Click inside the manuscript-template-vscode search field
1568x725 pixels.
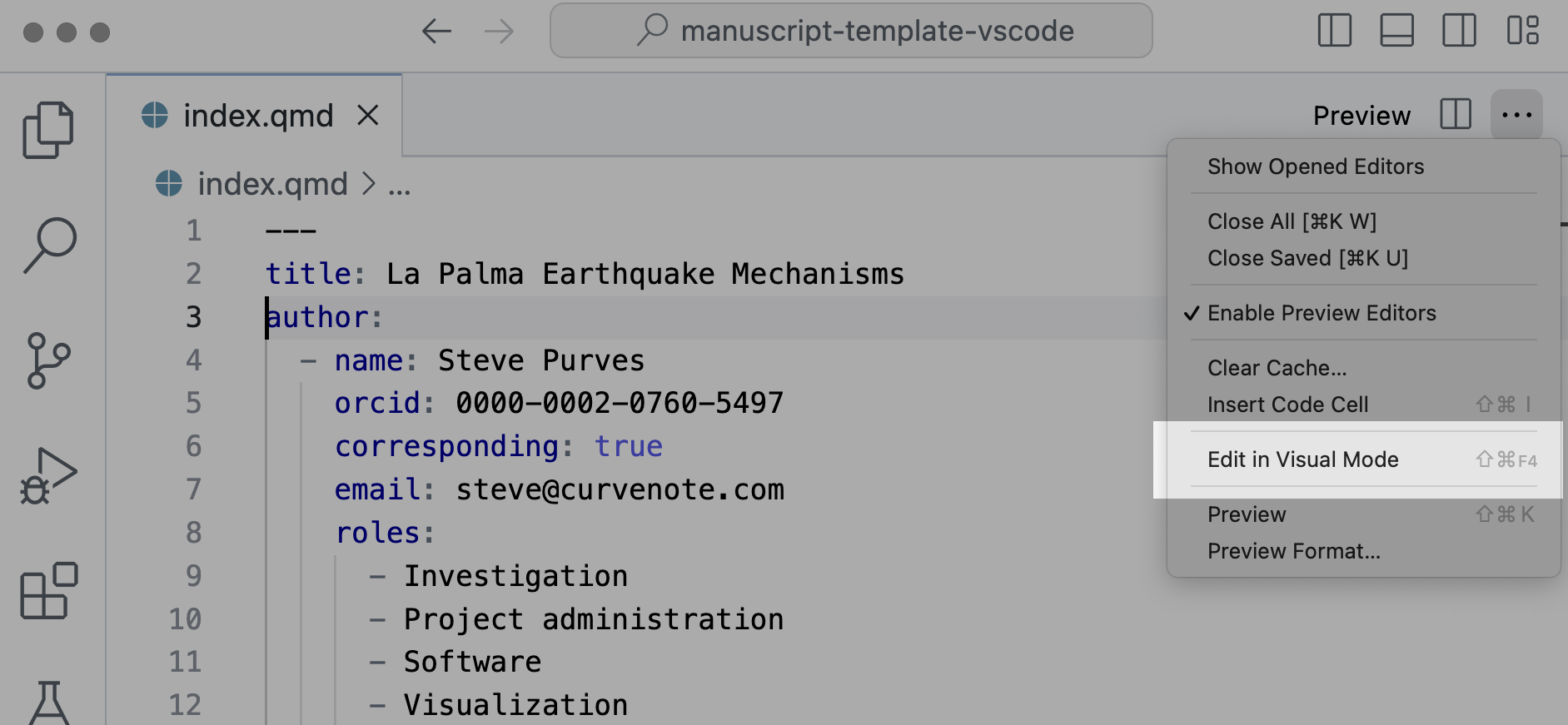tap(849, 31)
